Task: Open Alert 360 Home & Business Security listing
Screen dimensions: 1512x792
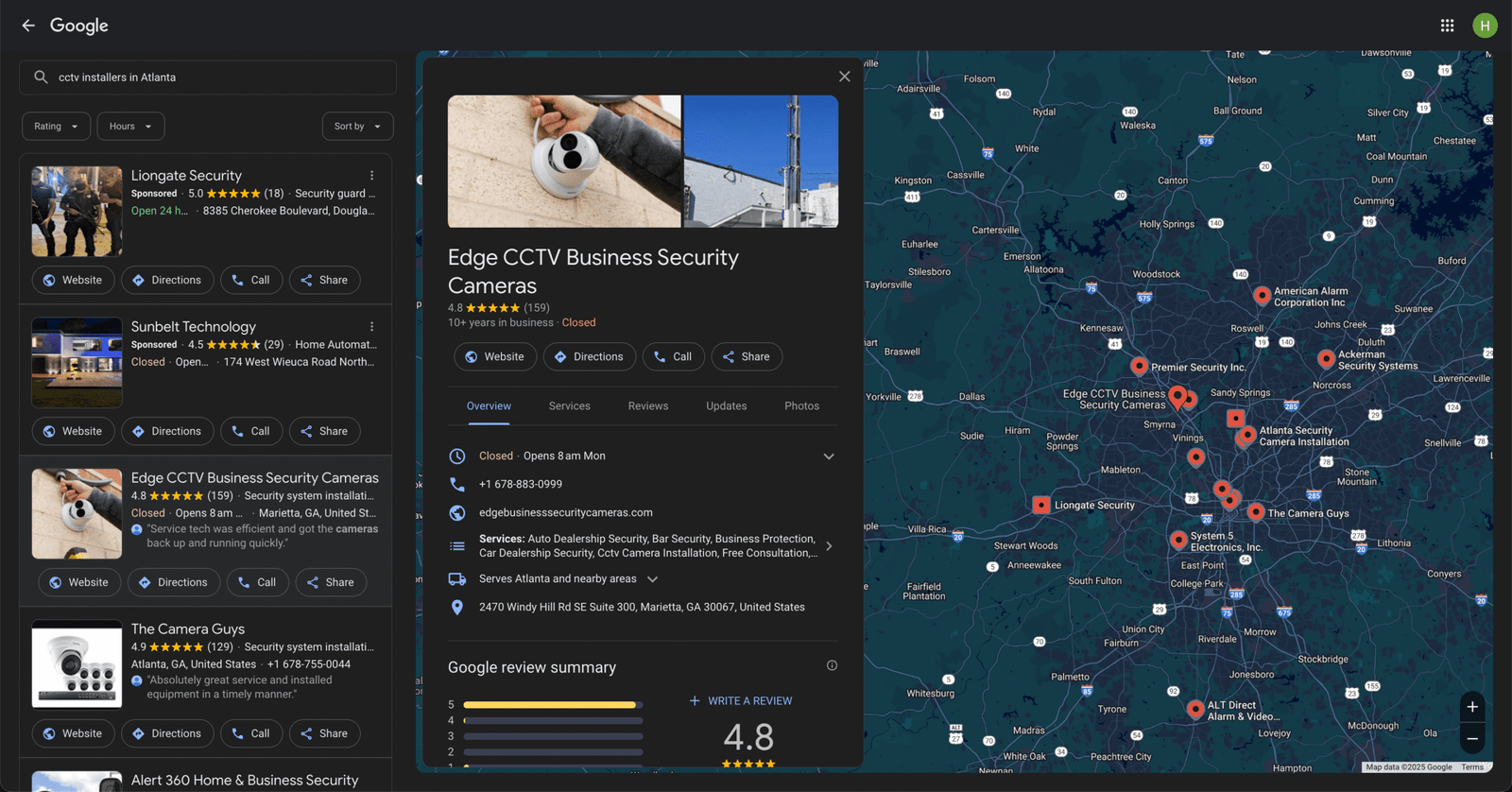Action: (245, 781)
